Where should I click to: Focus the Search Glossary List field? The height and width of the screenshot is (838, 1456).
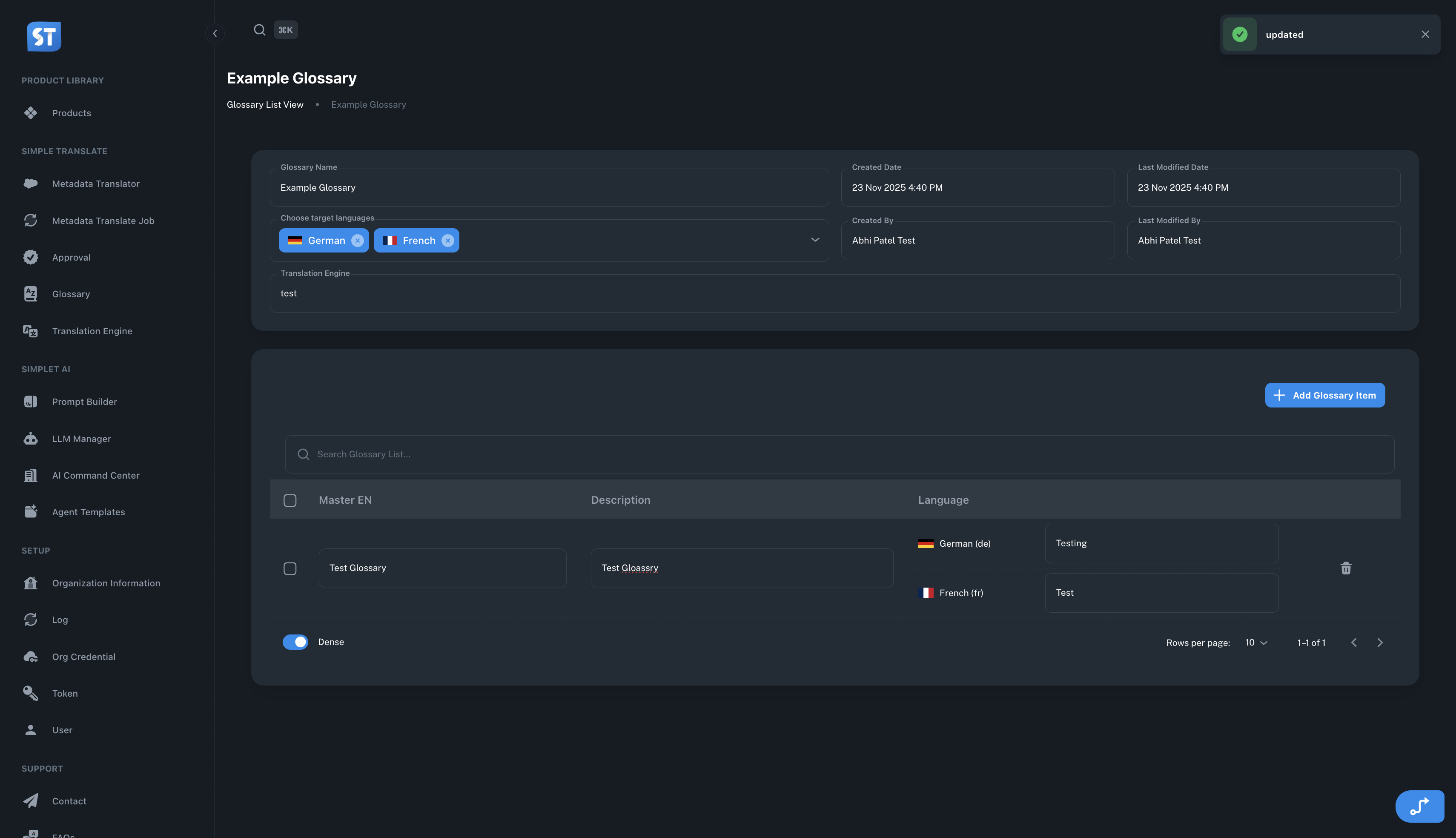840,454
